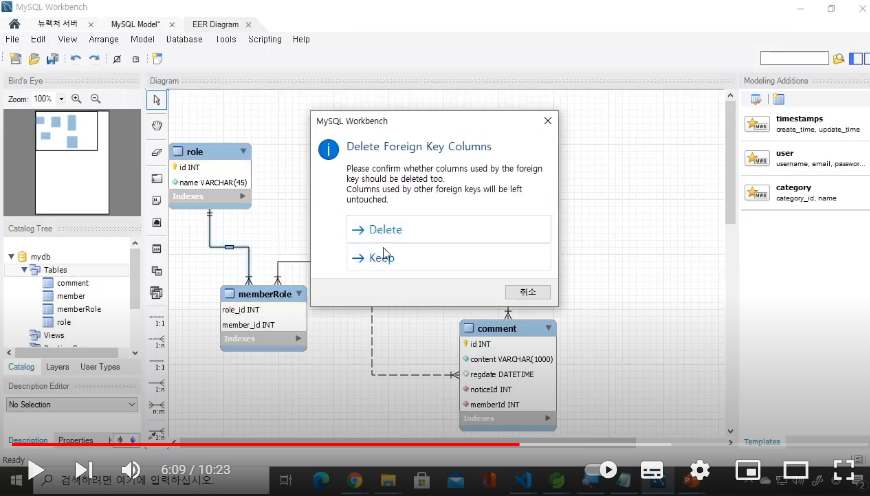Expand role table Indexes section

pos(242,196)
